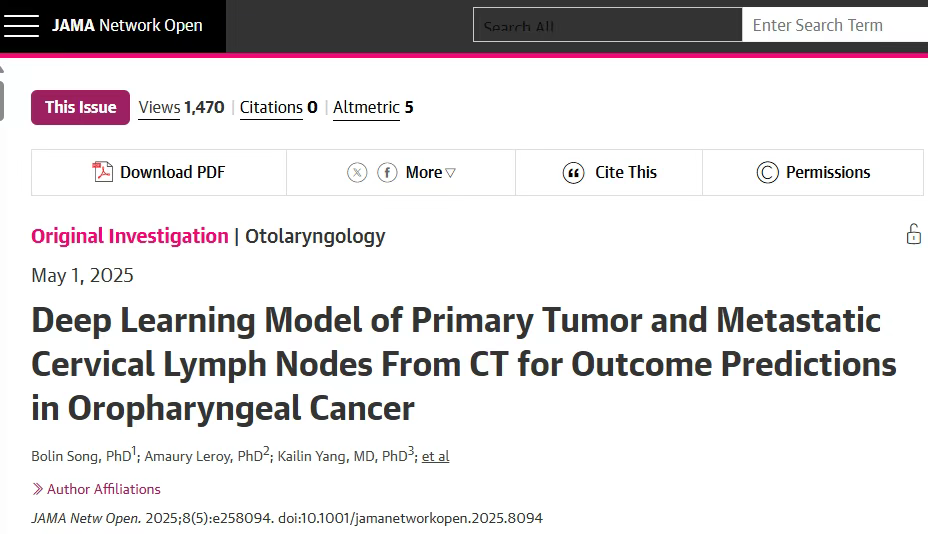Click the open access padlock icon

click(x=914, y=234)
